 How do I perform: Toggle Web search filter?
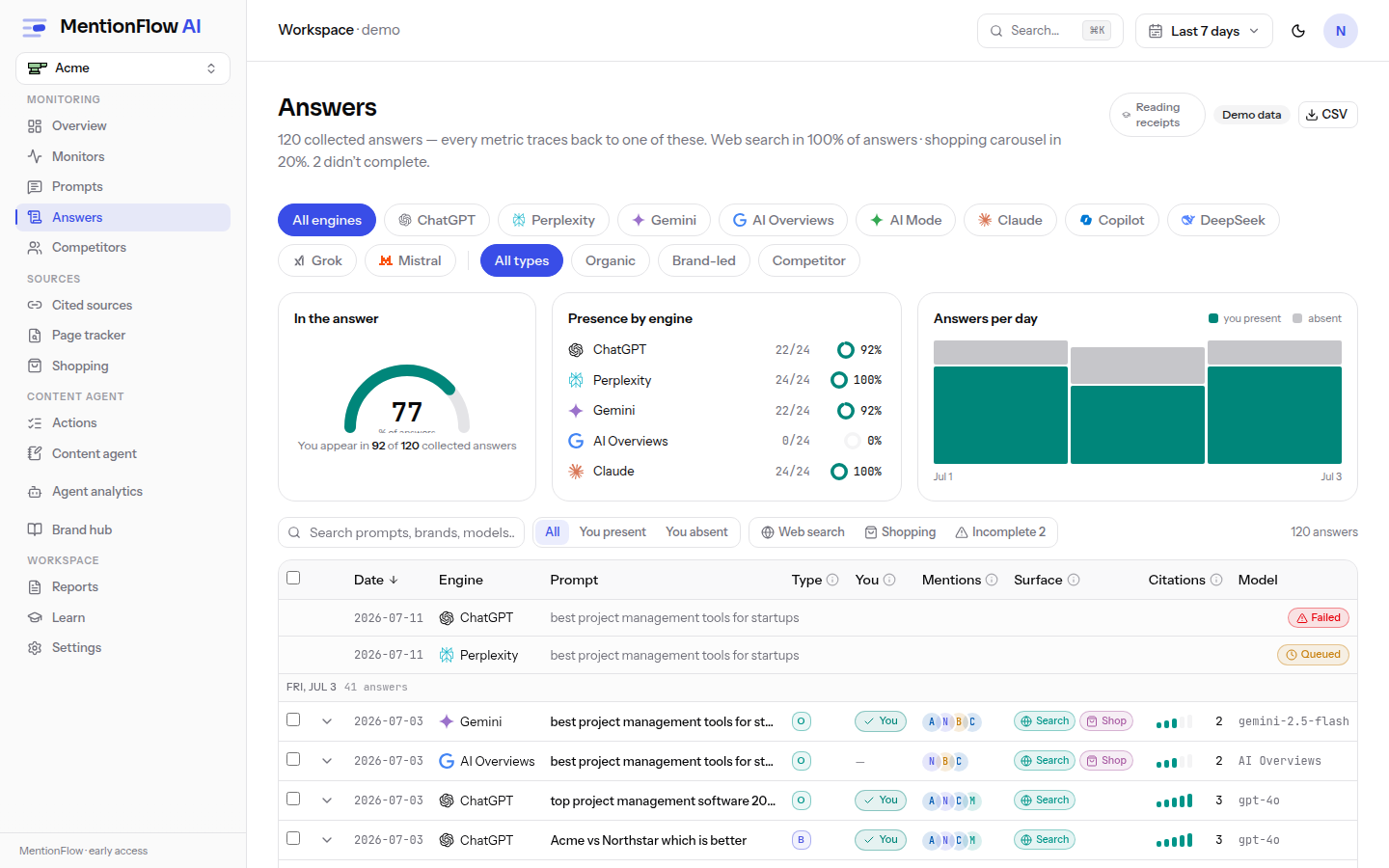(x=803, y=532)
